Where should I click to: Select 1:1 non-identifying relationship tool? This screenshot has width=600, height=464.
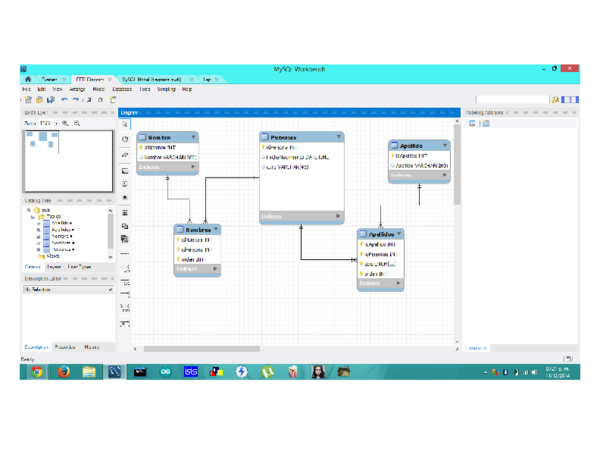click(x=125, y=254)
